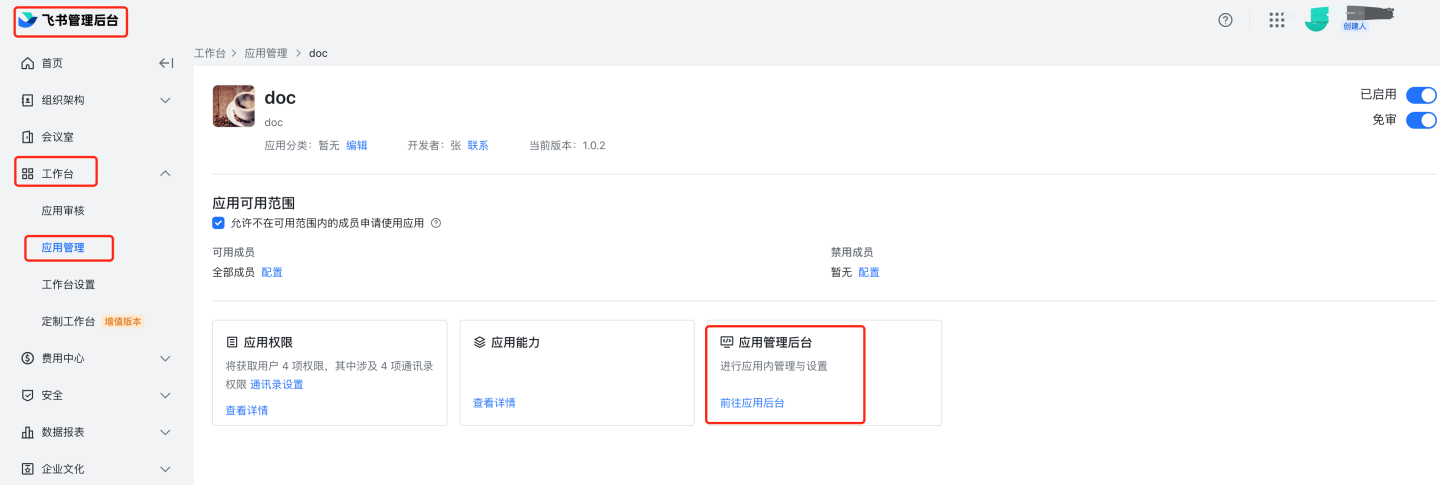Click the help question mark icon
The height and width of the screenshot is (485, 1440).
[1225, 20]
